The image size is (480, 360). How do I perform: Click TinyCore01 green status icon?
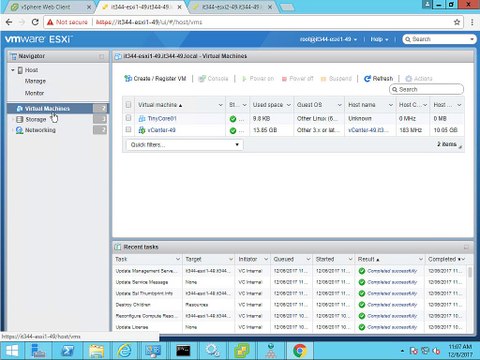(233, 119)
